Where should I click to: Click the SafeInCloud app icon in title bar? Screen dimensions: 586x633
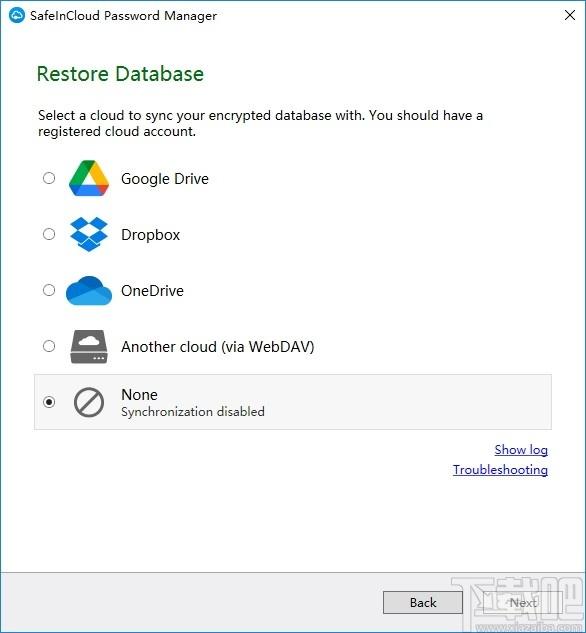click(x=17, y=15)
